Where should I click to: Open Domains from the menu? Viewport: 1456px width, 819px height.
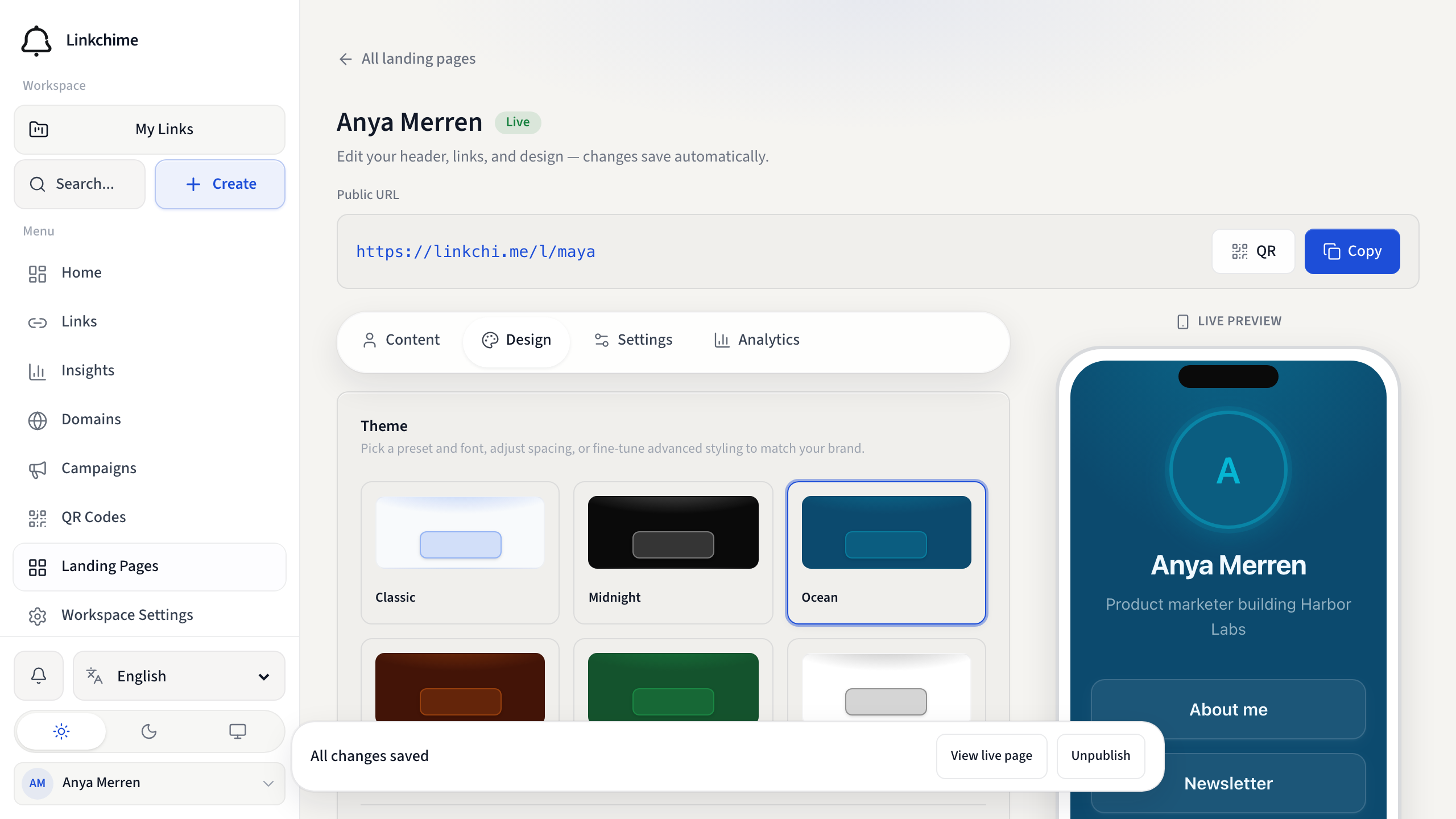coord(150,419)
